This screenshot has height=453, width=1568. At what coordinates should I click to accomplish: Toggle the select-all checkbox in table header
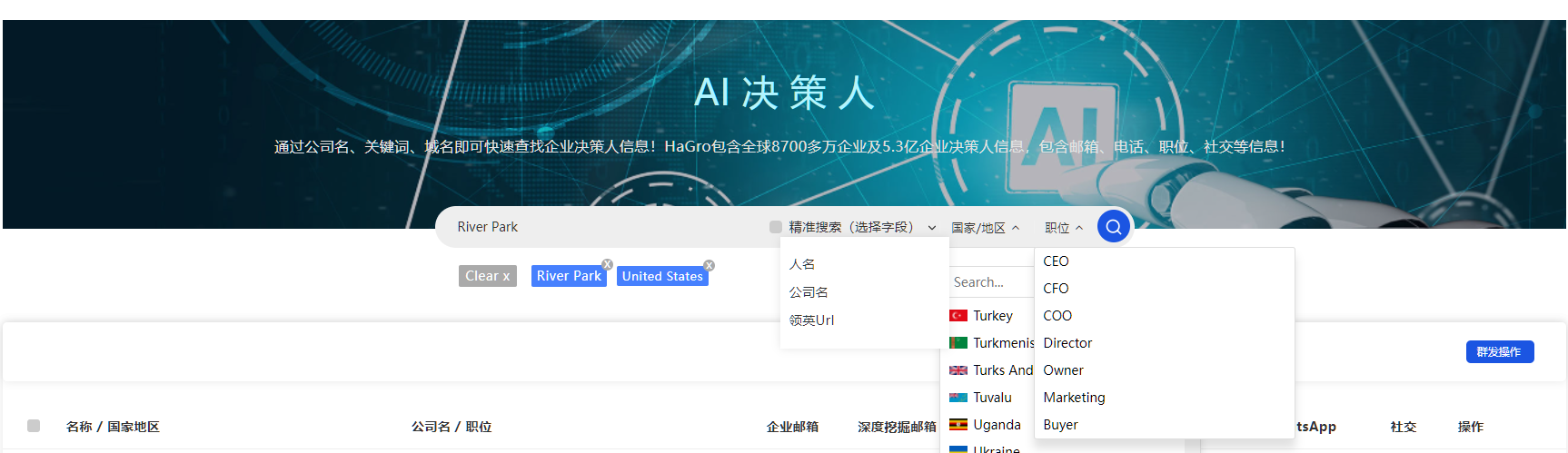click(x=34, y=426)
